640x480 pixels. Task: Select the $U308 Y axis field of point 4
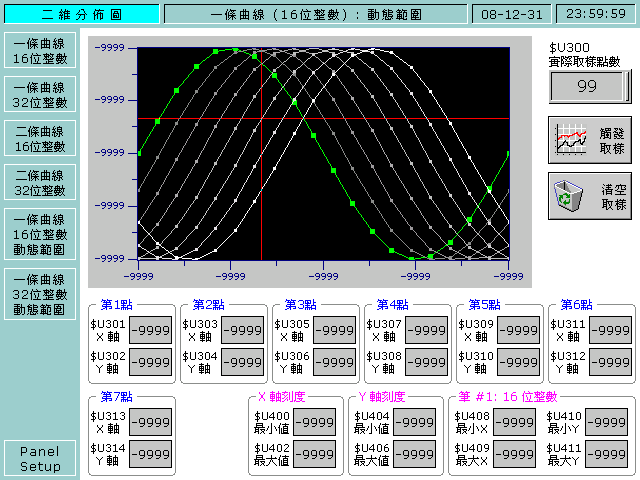(427, 362)
